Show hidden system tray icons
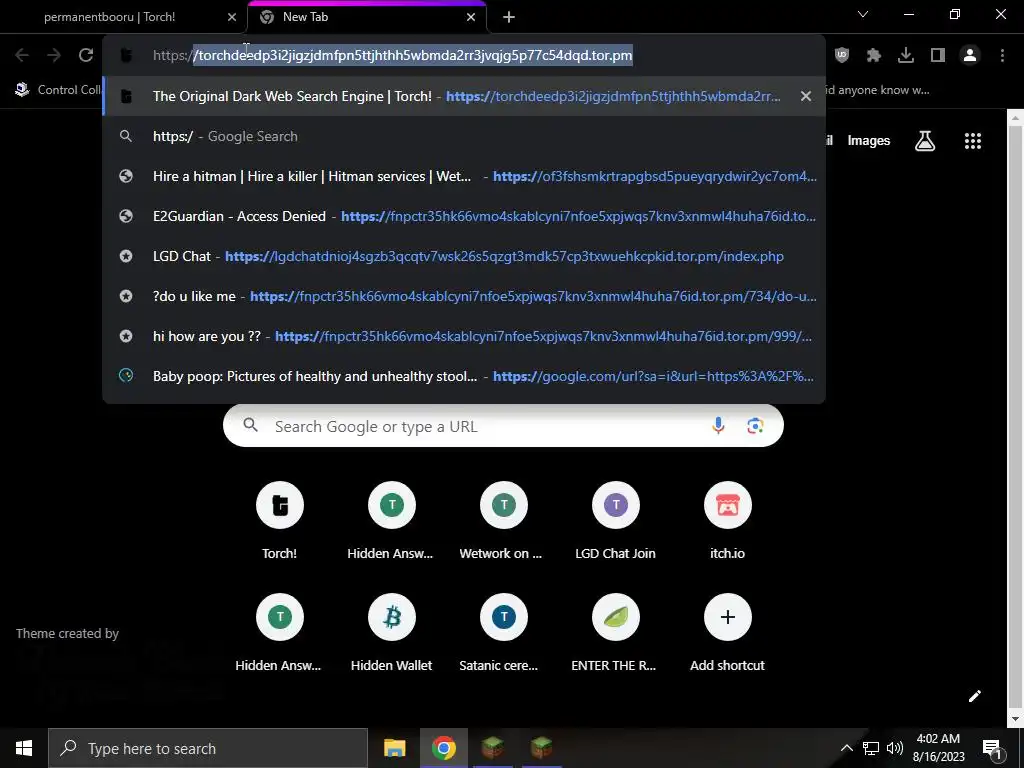The width and height of the screenshot is (1024, 768). point(846,748)
